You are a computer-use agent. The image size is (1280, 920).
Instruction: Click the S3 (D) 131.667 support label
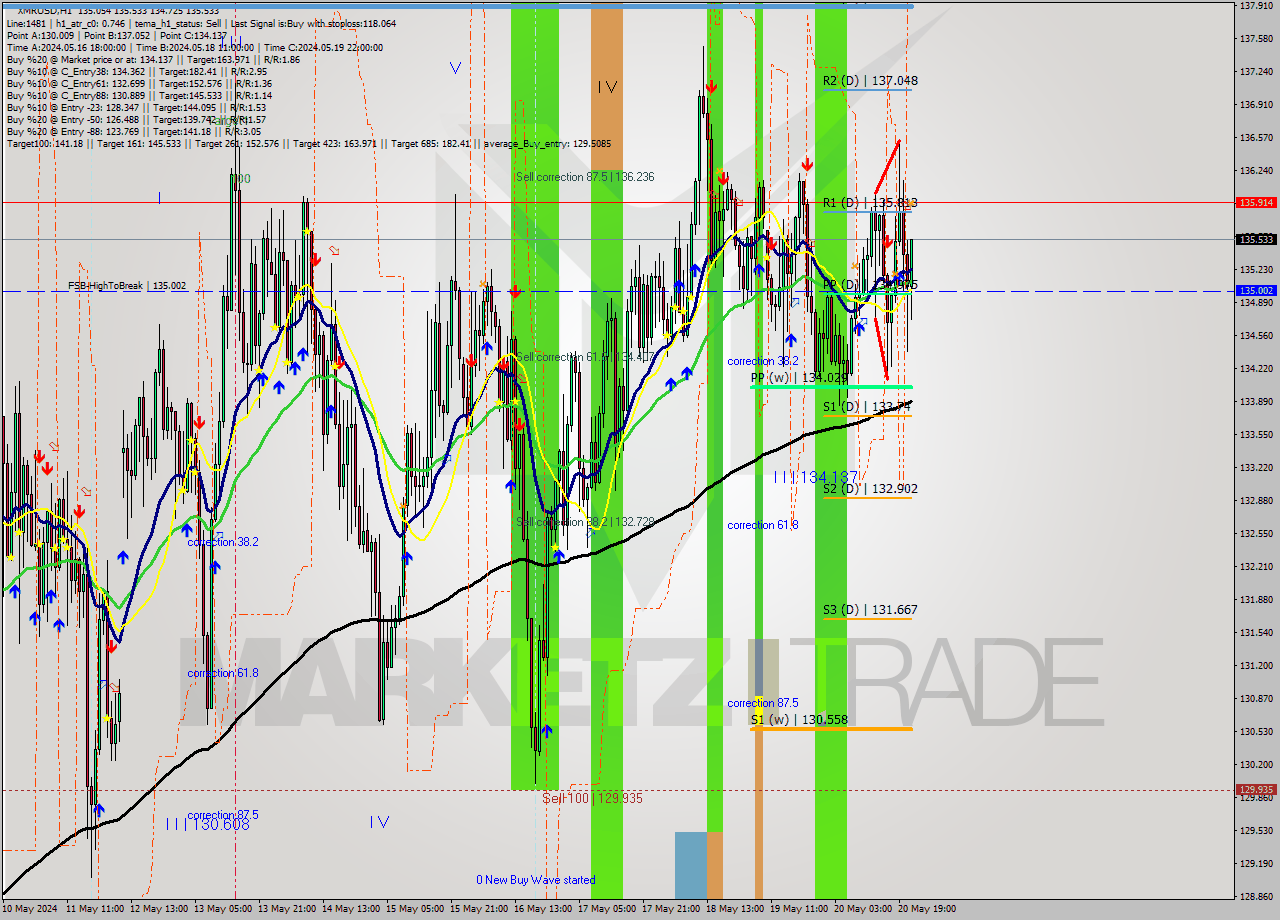click(x=870, y=610)
